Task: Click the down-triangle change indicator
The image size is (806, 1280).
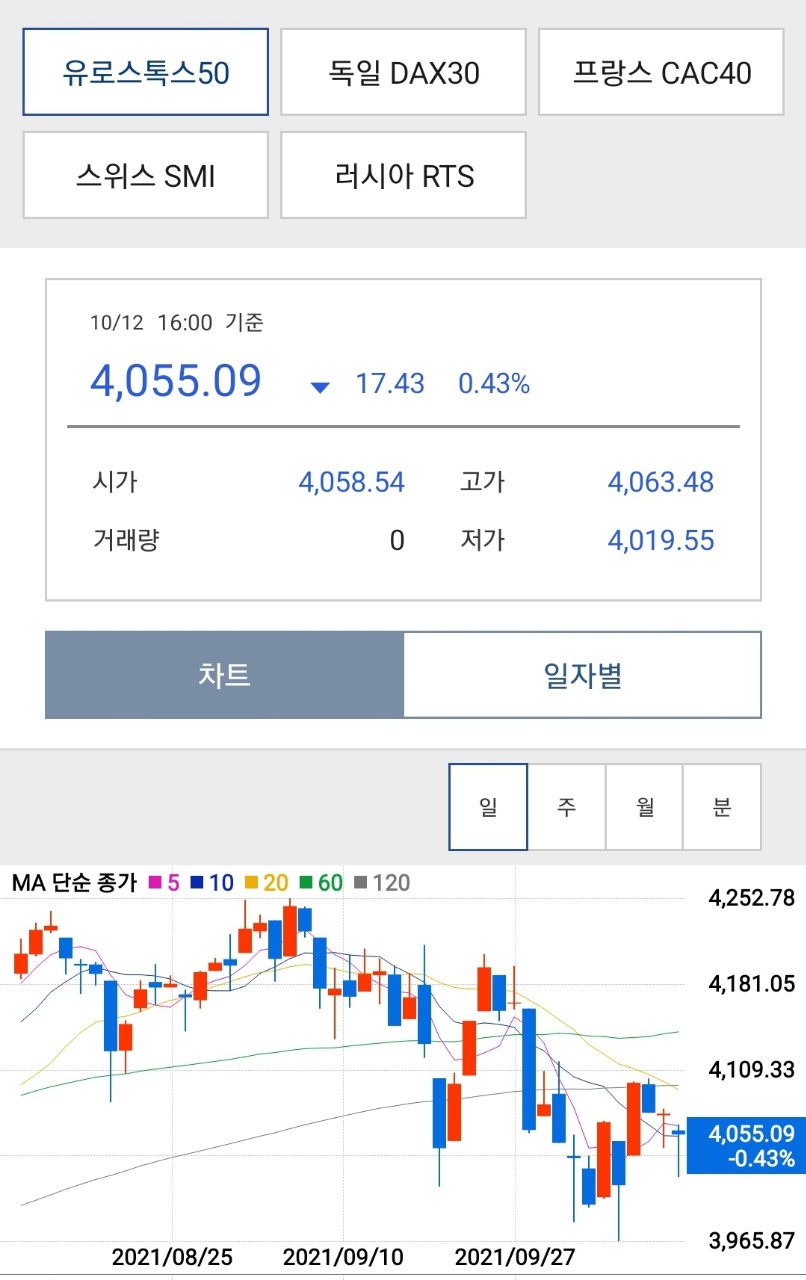Action: (x=320, y=387)
